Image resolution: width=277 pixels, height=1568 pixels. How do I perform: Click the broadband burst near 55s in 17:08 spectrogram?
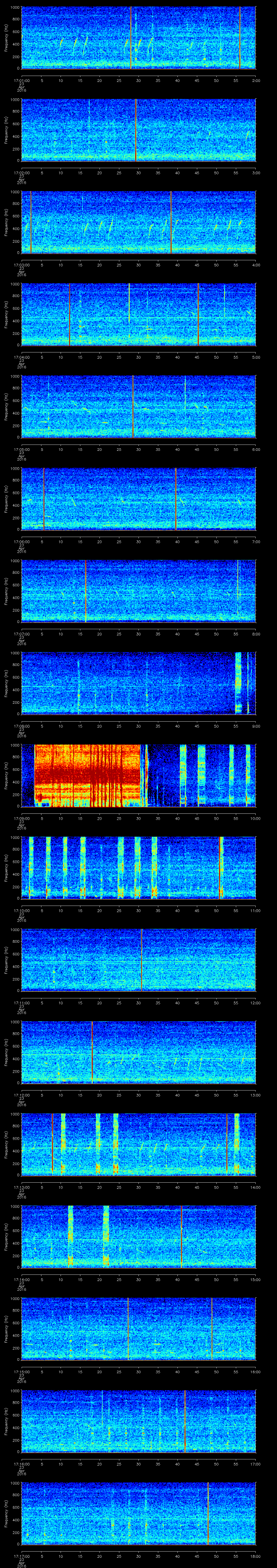(x=238, y=683)
